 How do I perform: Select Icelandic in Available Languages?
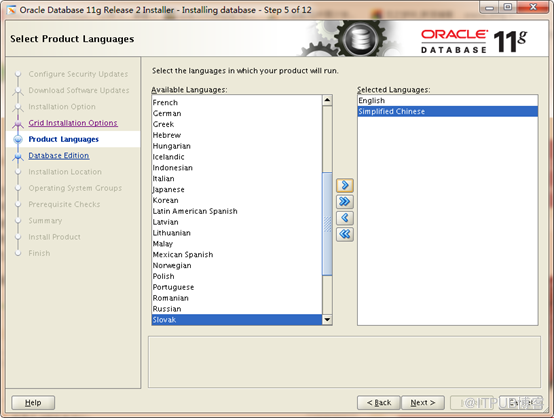[x=237, y=157]
